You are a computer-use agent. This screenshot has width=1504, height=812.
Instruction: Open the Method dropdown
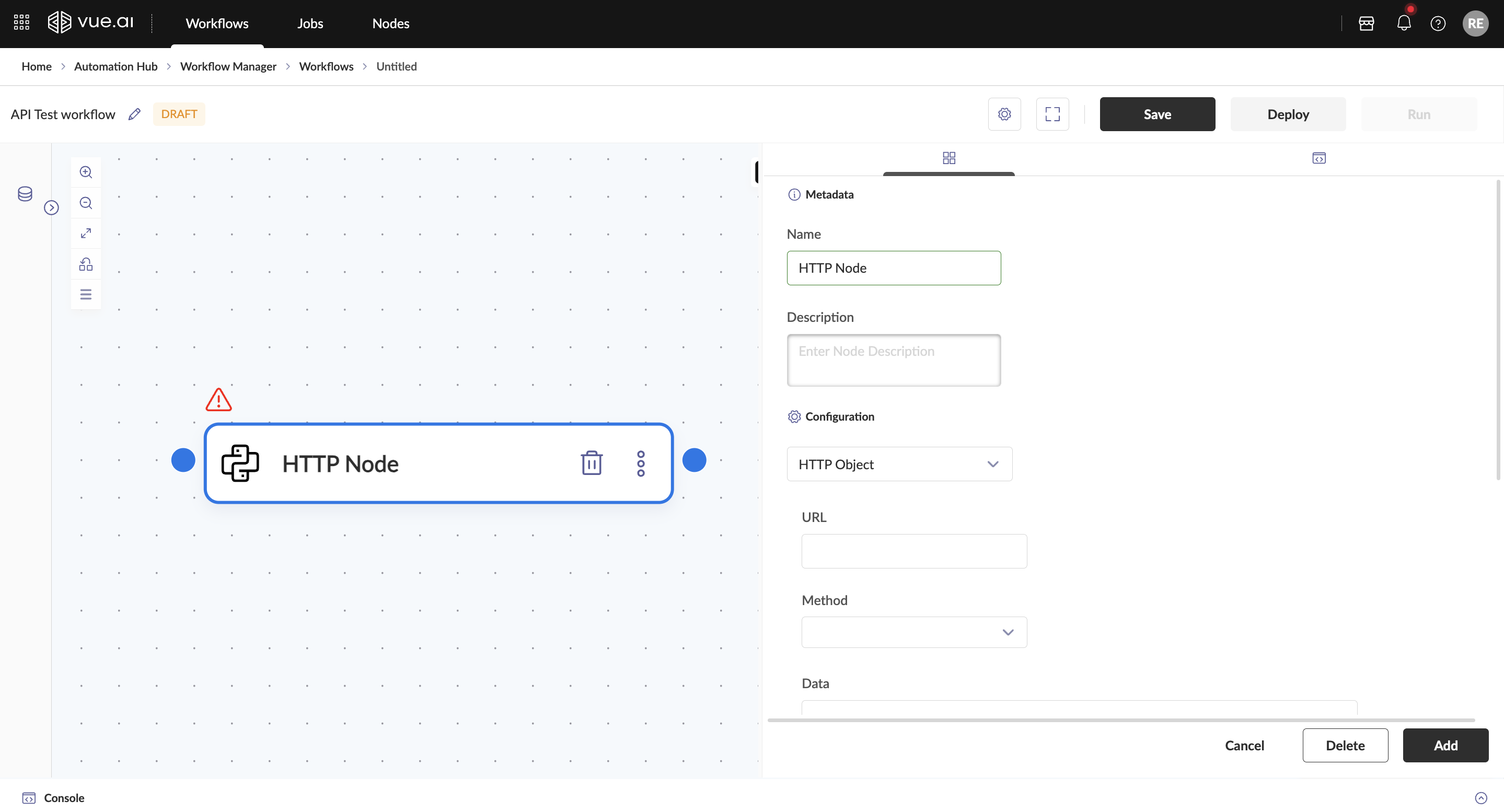pyautogui.click(x=913, y=632)
